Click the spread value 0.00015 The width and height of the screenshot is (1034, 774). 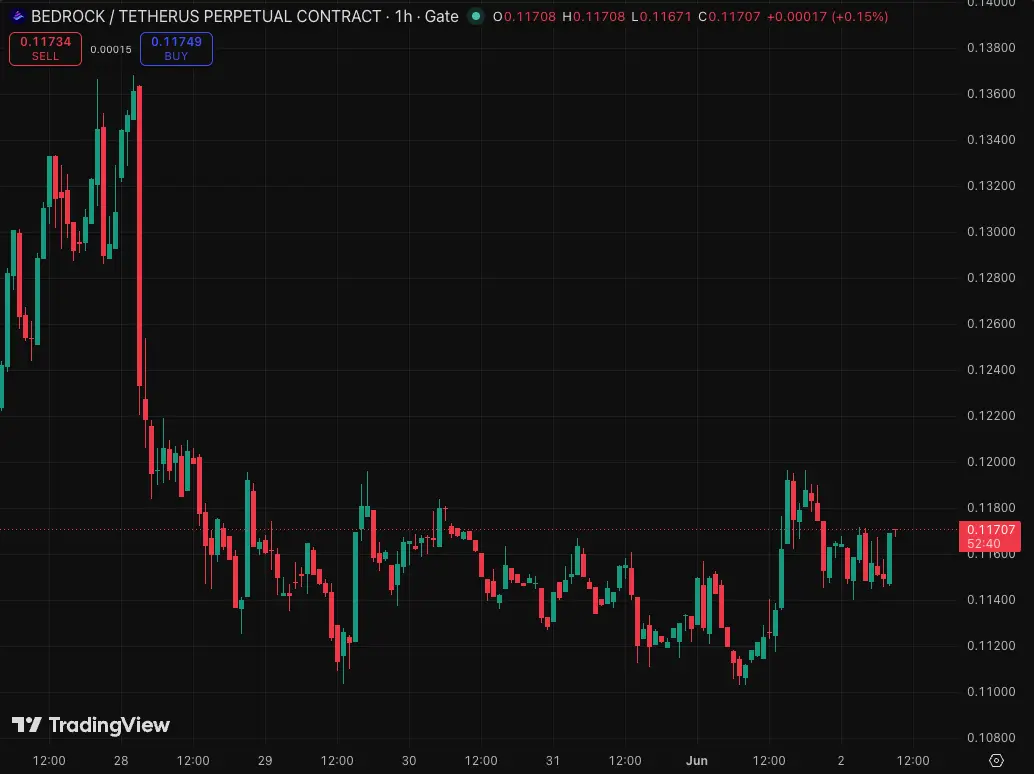coord(111,49)
